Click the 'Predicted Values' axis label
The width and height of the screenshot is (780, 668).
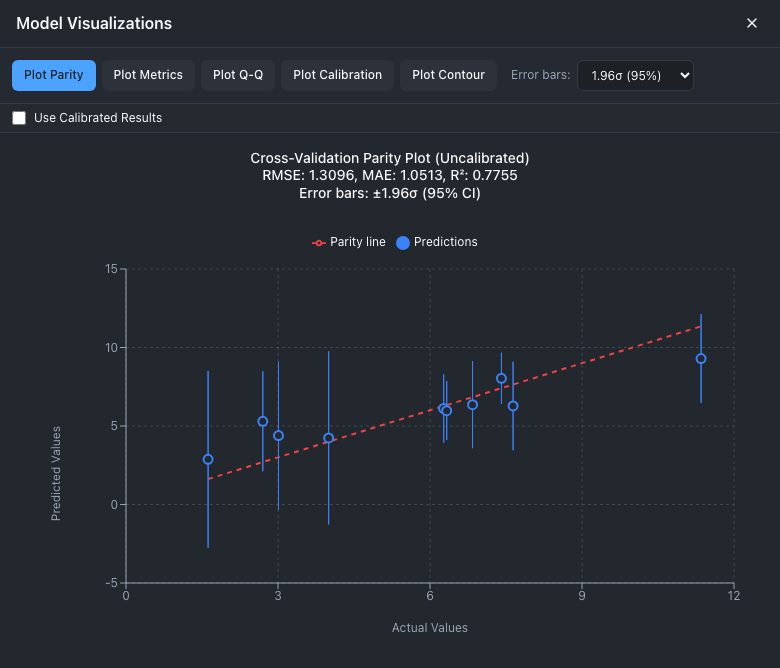(x=56, y=474)
